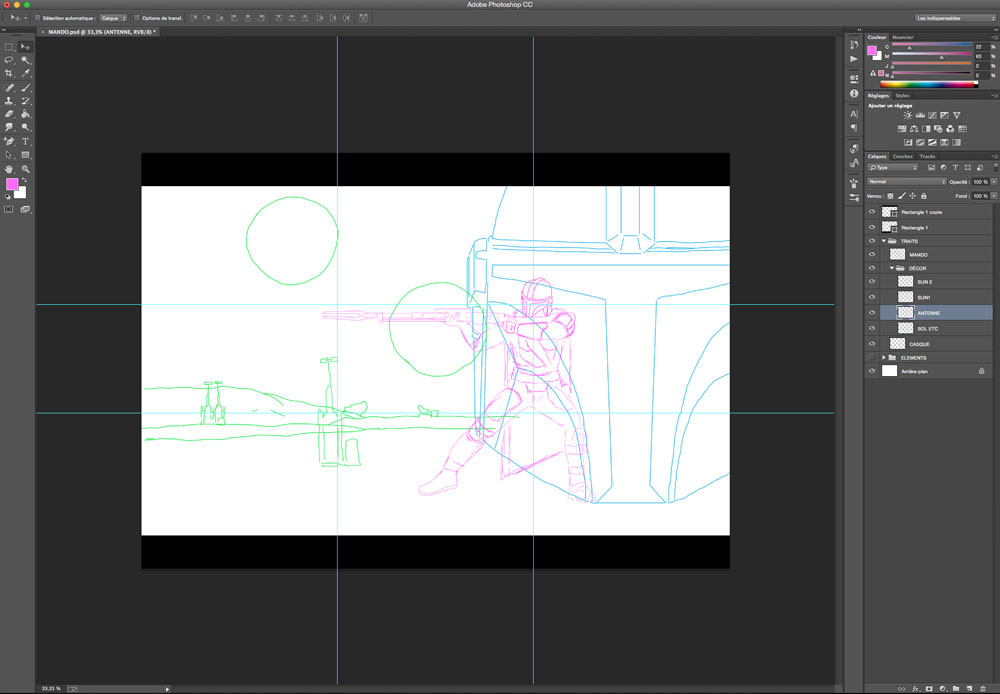
Task: Click the pink foreground color swatch
Action: 12,184
